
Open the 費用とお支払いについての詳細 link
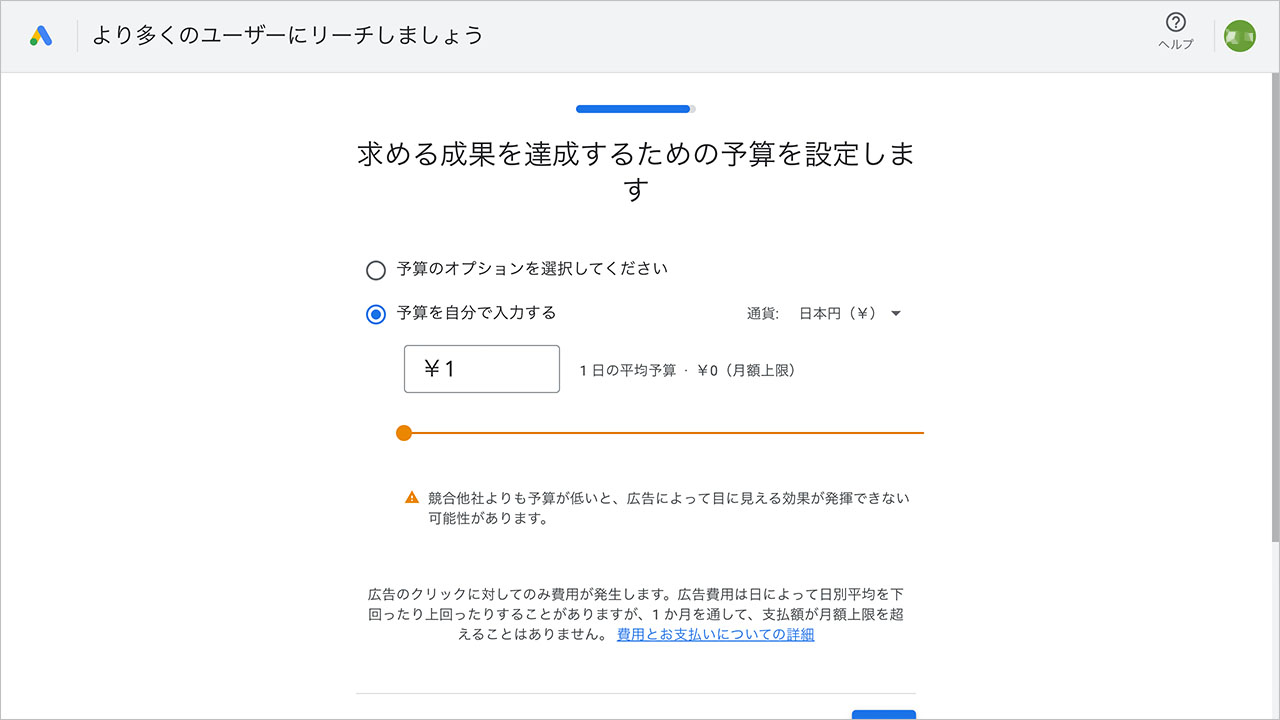pos(713,634)
